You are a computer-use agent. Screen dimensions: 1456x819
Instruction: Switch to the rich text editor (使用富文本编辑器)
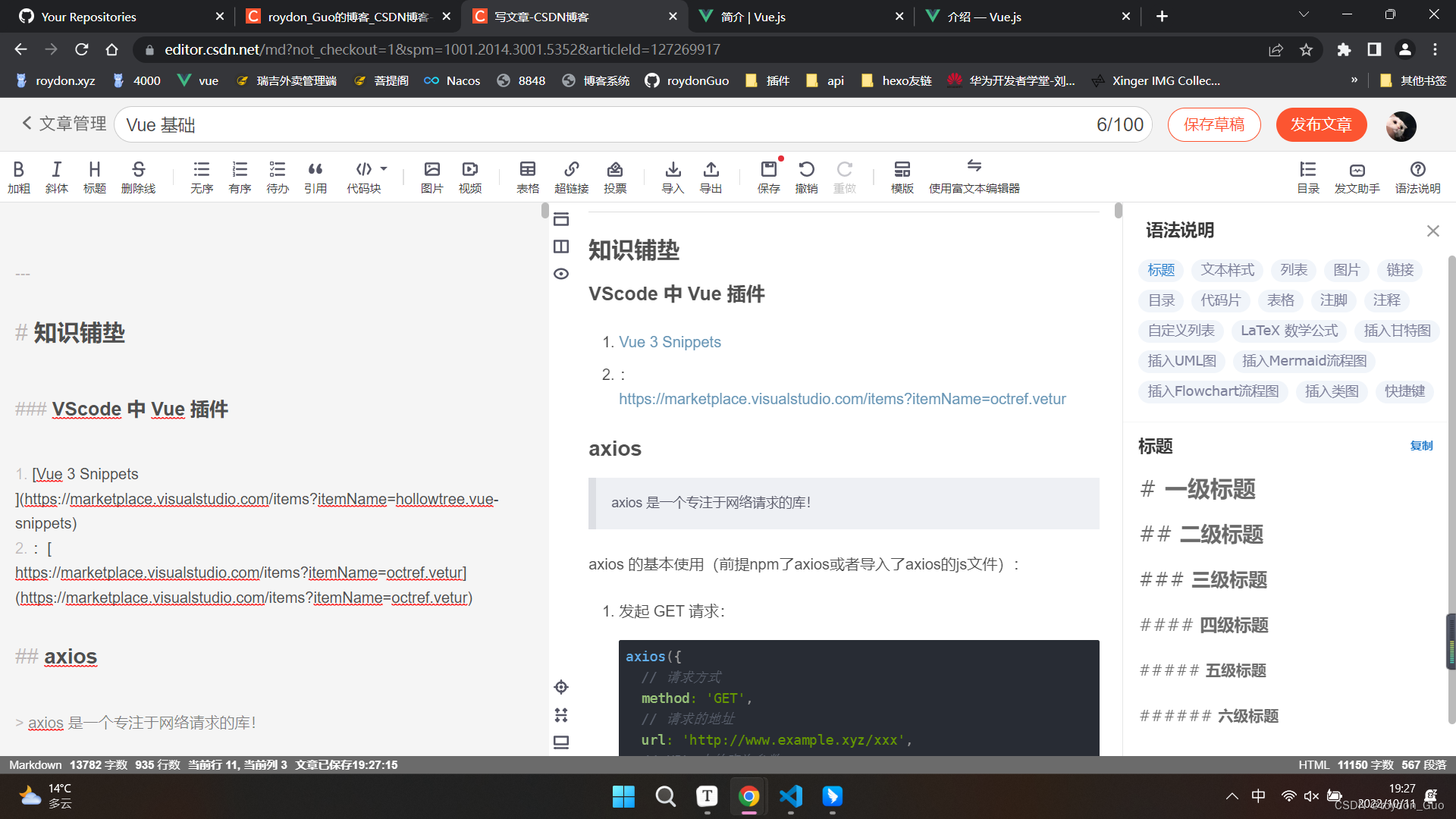pos(974,177)
